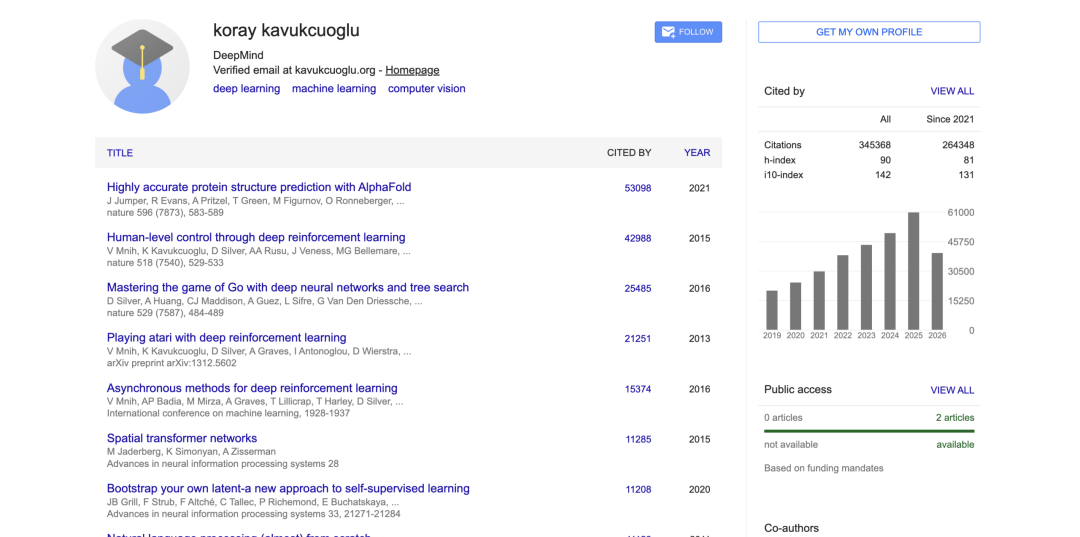Click View All next to Cited by

tap(952, 91)
